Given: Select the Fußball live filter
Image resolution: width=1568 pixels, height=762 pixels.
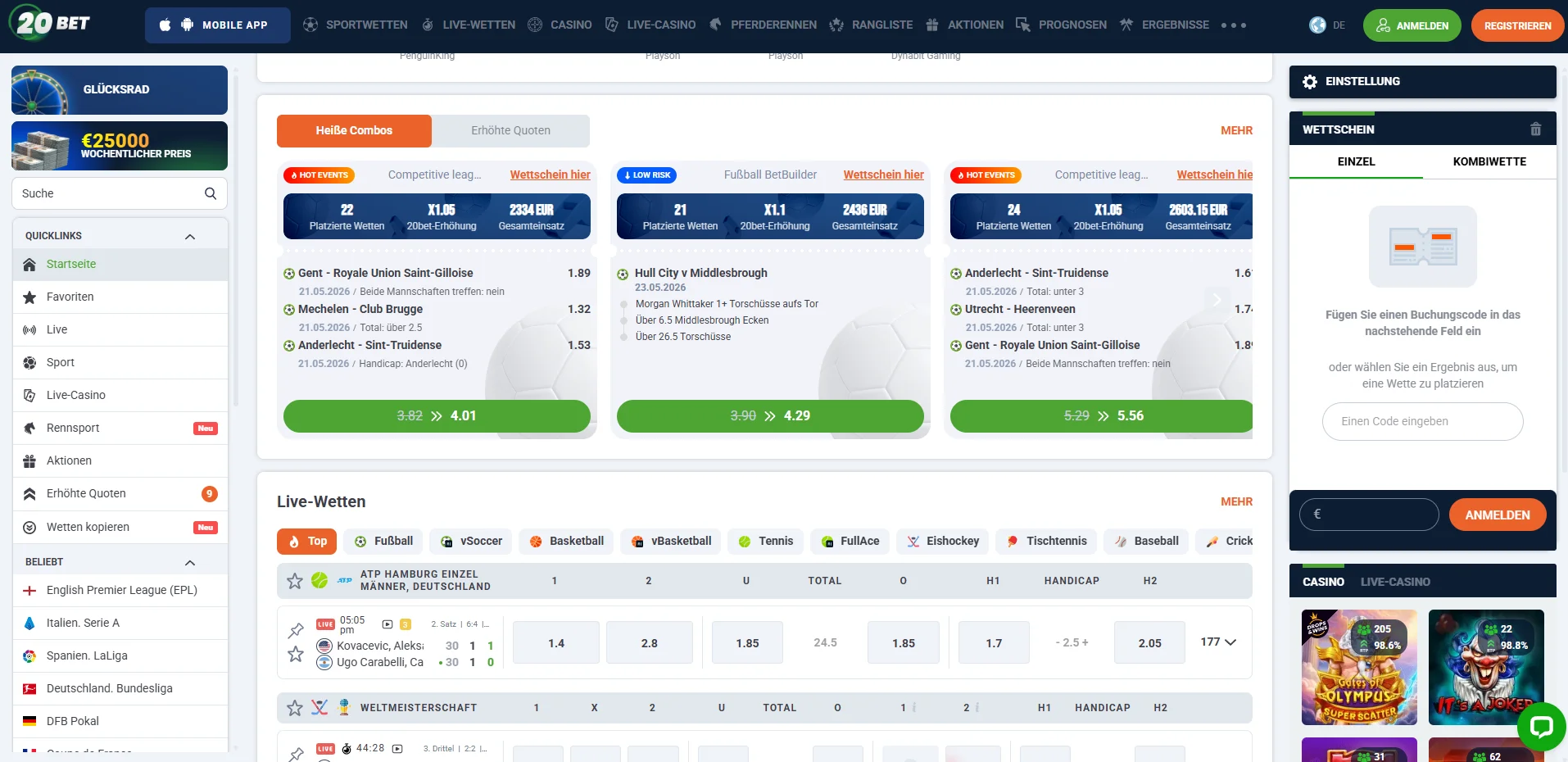Looking at the screenshot, I should [383, 541].
